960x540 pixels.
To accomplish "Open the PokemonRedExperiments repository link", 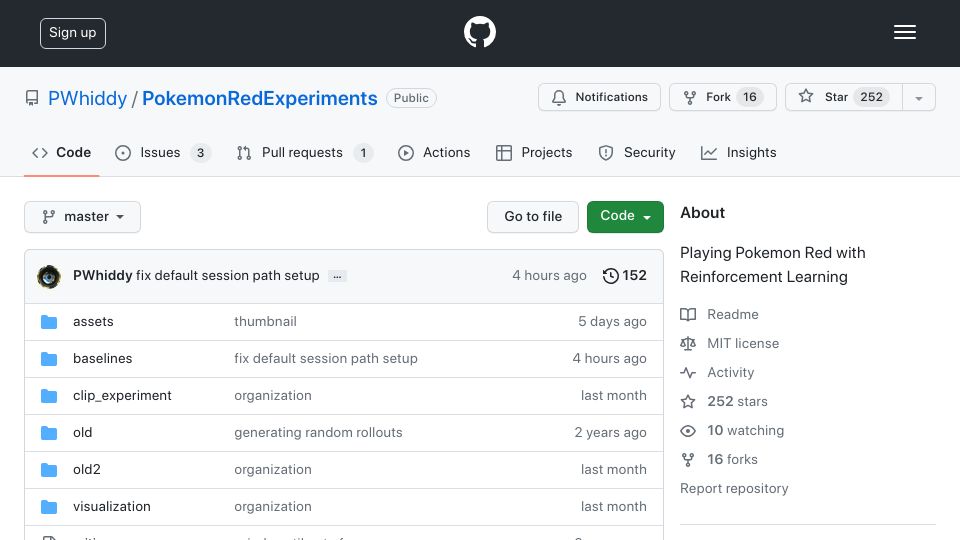I will pos(260,98).
